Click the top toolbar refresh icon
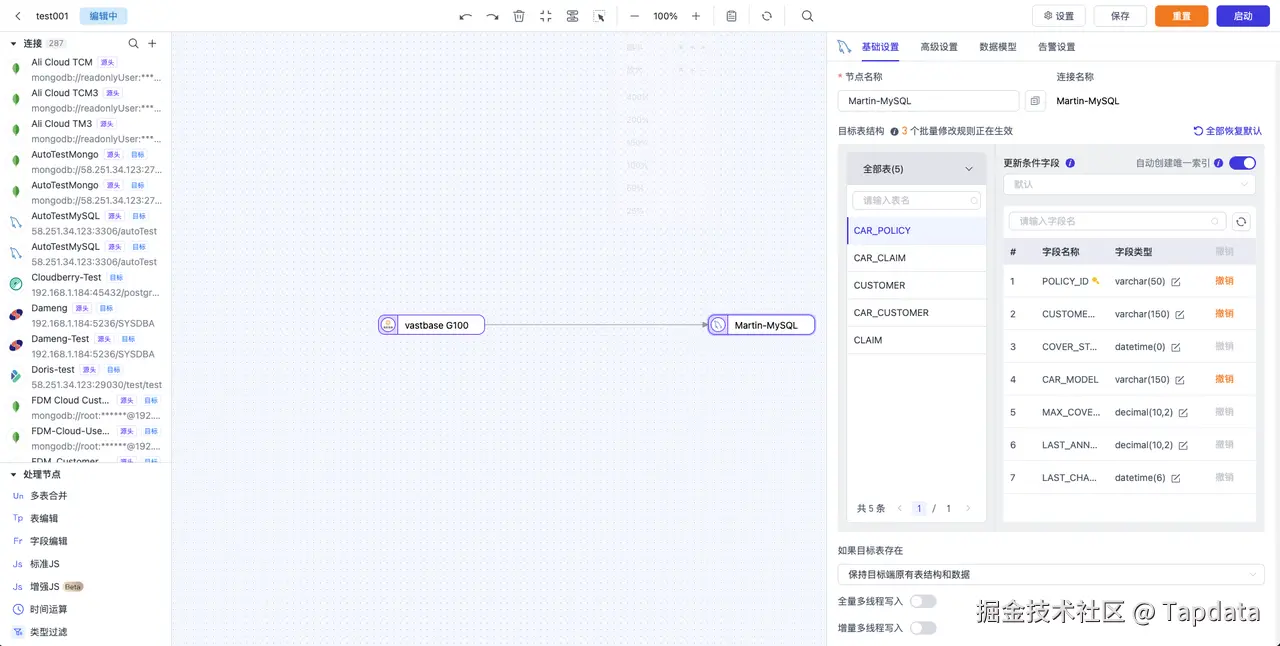1280x646 pixels. point(767,16)
